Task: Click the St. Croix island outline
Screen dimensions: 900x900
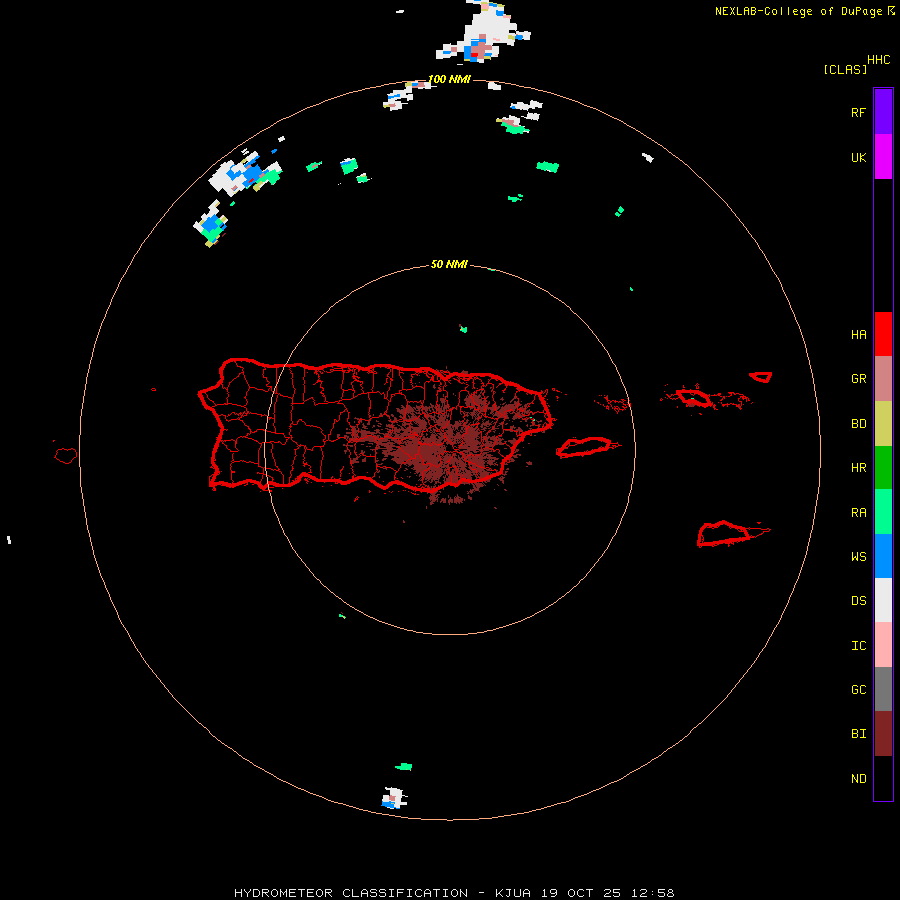Action: (724, 534)
